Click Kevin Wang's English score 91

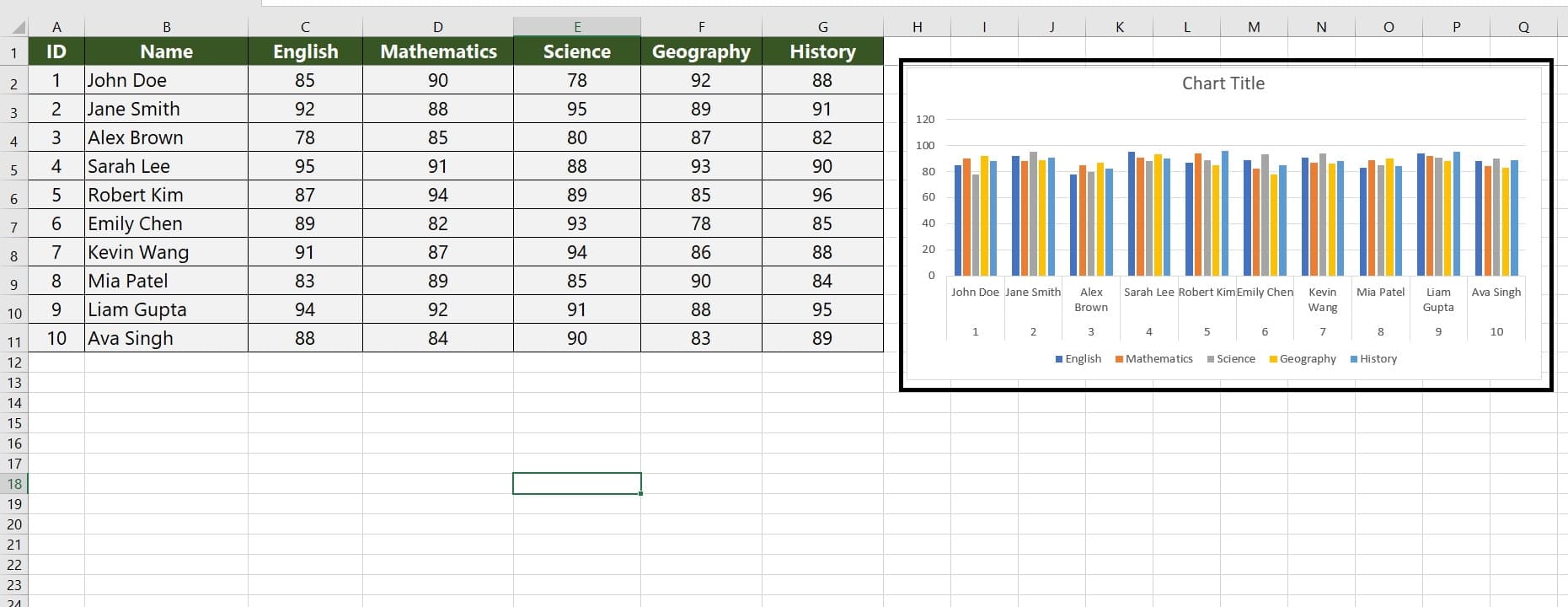(x=306, y=252)
